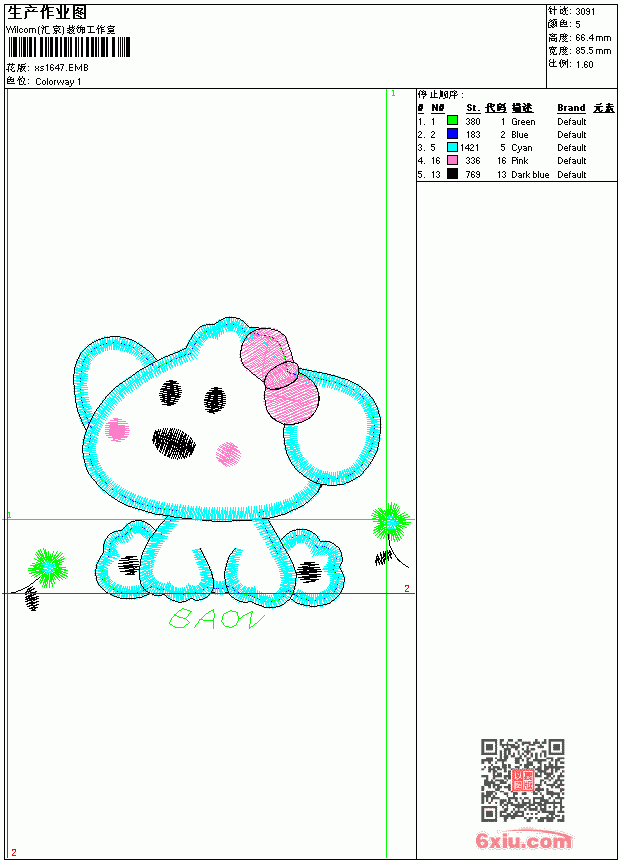Click the black Dark blue swatch
The width and height of the screenshot is (620, 860).
tap(452, 174)
